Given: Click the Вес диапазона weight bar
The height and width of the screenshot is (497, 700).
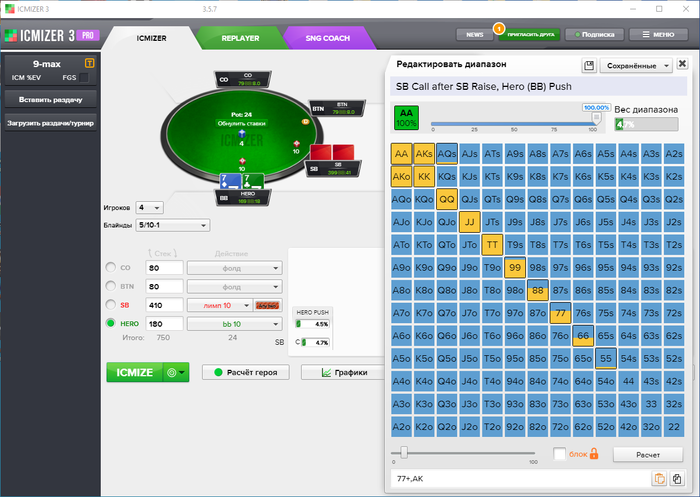Looking at the screenshot, I should click(646, 125).
